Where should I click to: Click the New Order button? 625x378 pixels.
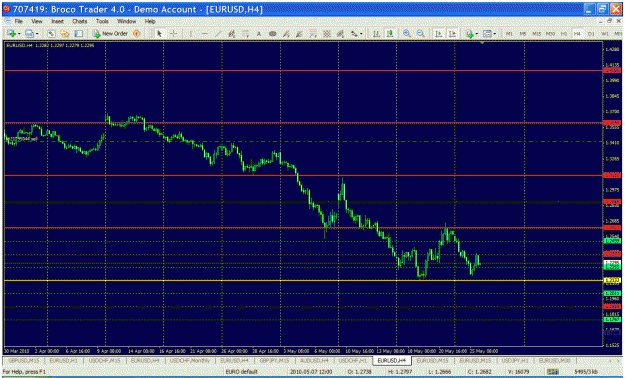110,34
